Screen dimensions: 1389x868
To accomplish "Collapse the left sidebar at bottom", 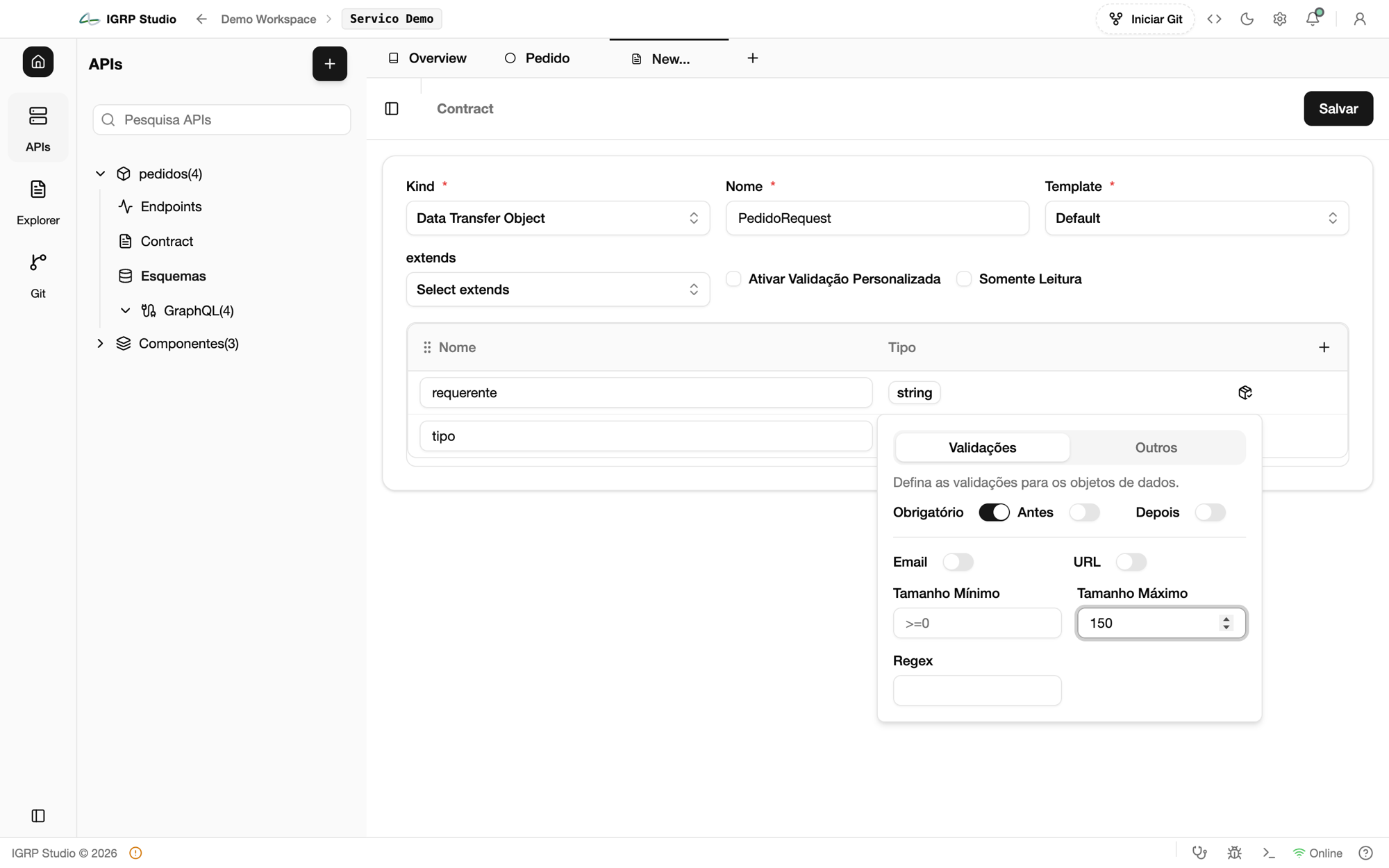I will [x=38, y=815].
